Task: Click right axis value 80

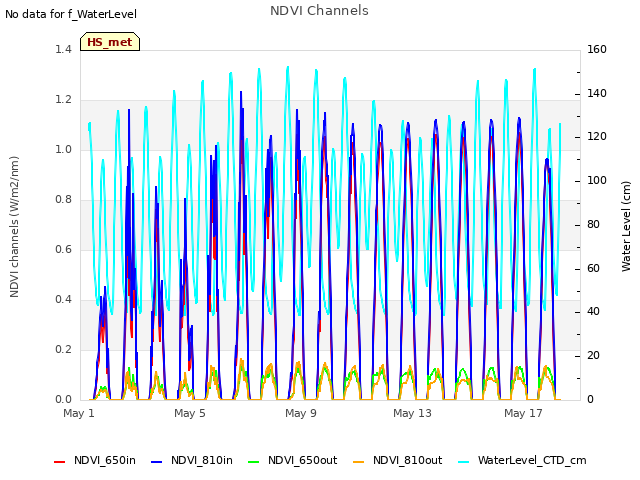Action: tap(593, 224)
